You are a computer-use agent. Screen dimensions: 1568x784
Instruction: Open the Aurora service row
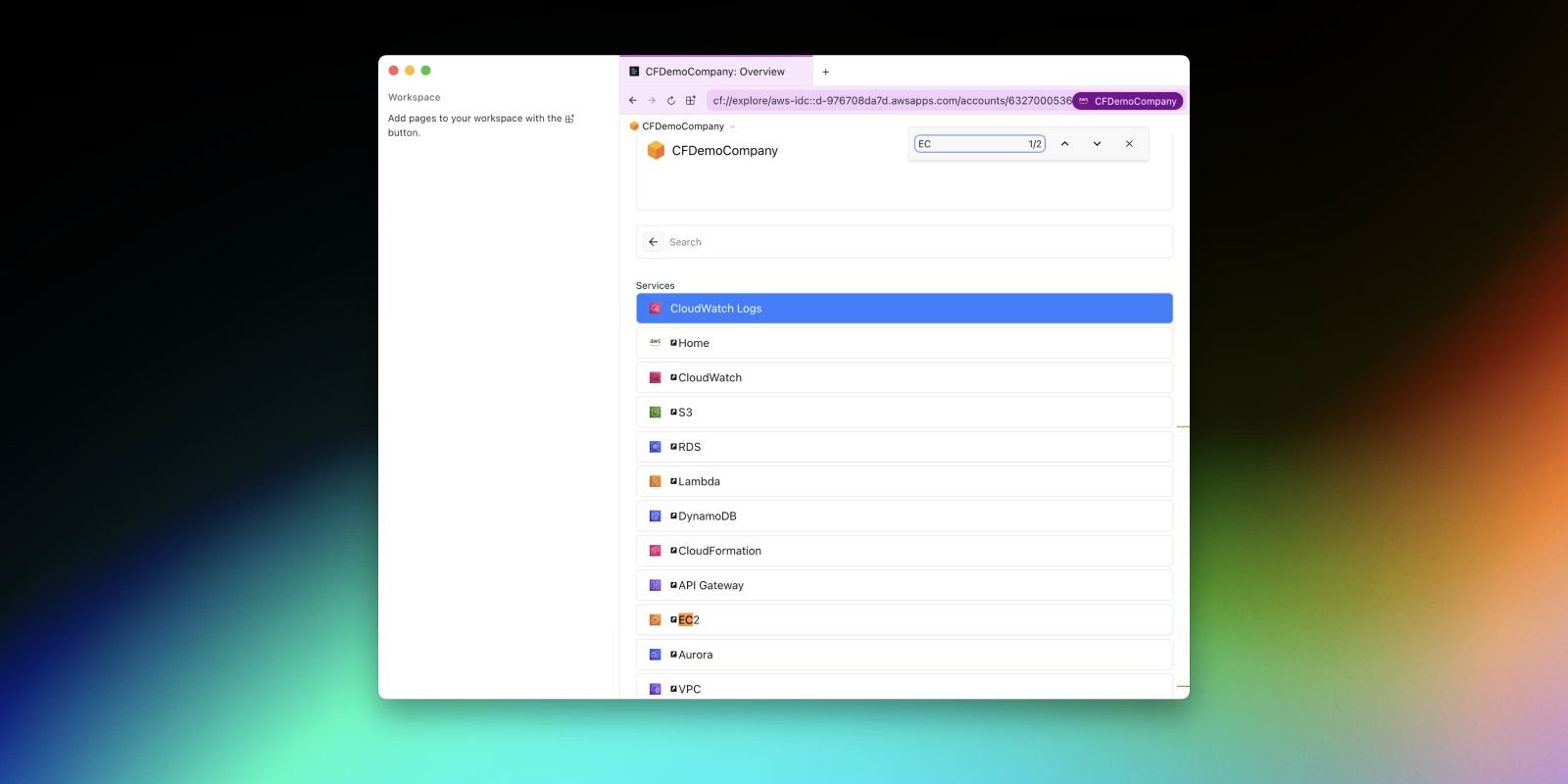point(904,655)
